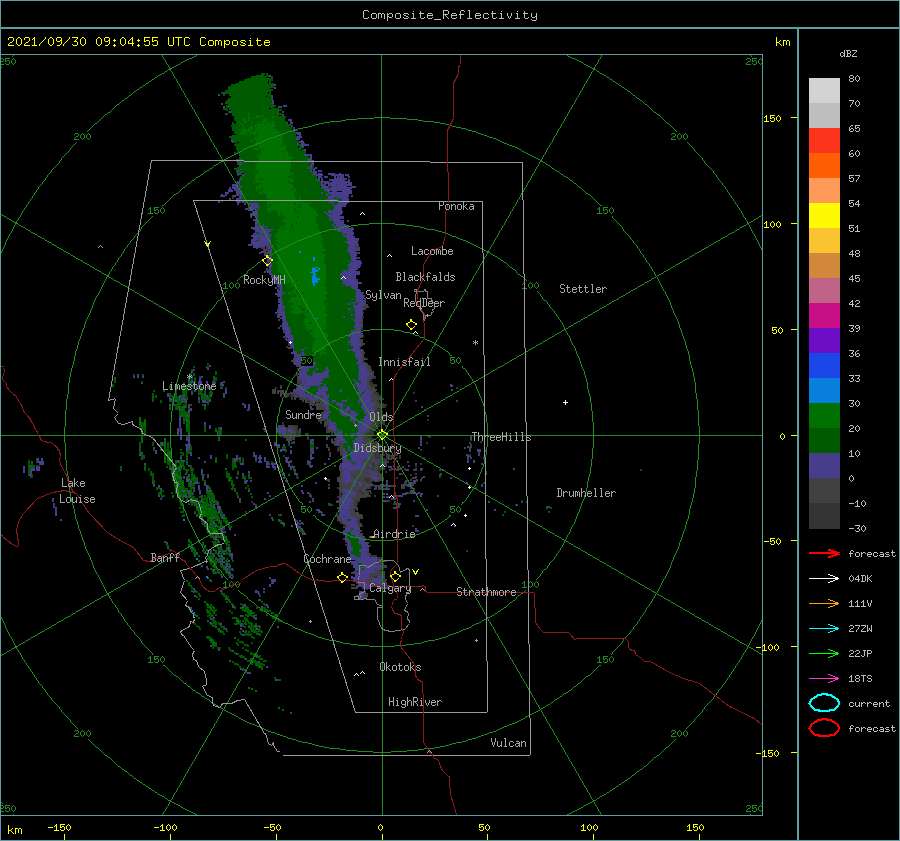Click the Didsbury label
The image size is (900, 841).
point(377,448)
